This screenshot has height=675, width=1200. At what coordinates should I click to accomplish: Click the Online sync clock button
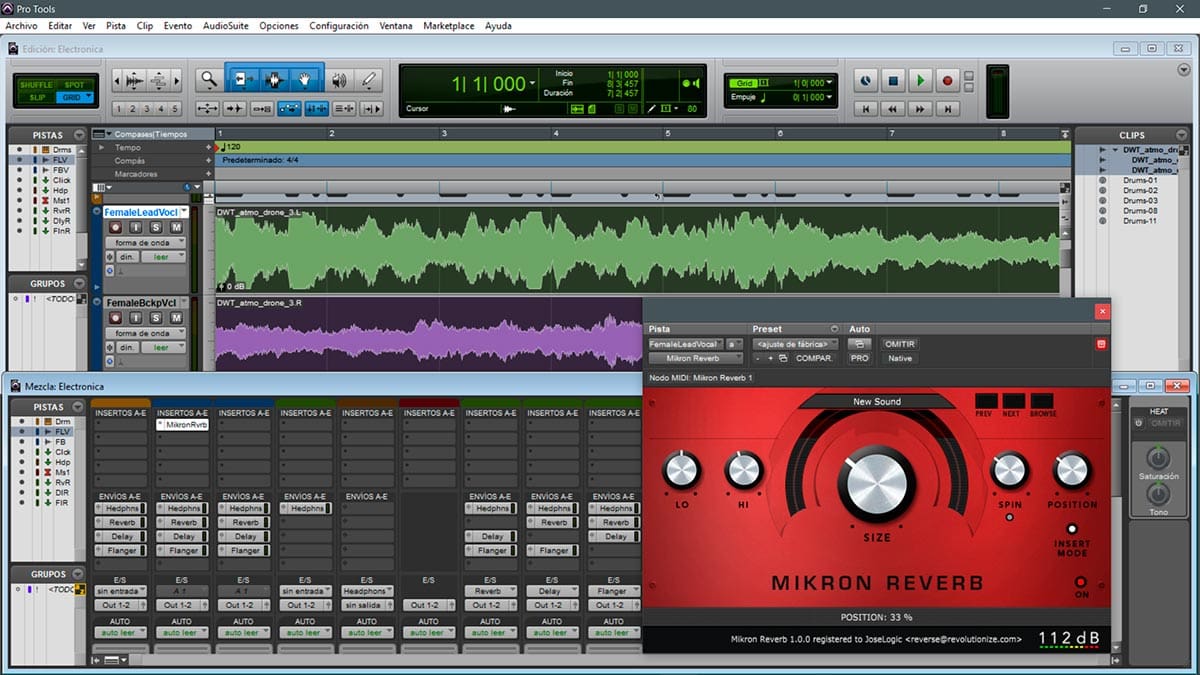[x=866, y=80]
